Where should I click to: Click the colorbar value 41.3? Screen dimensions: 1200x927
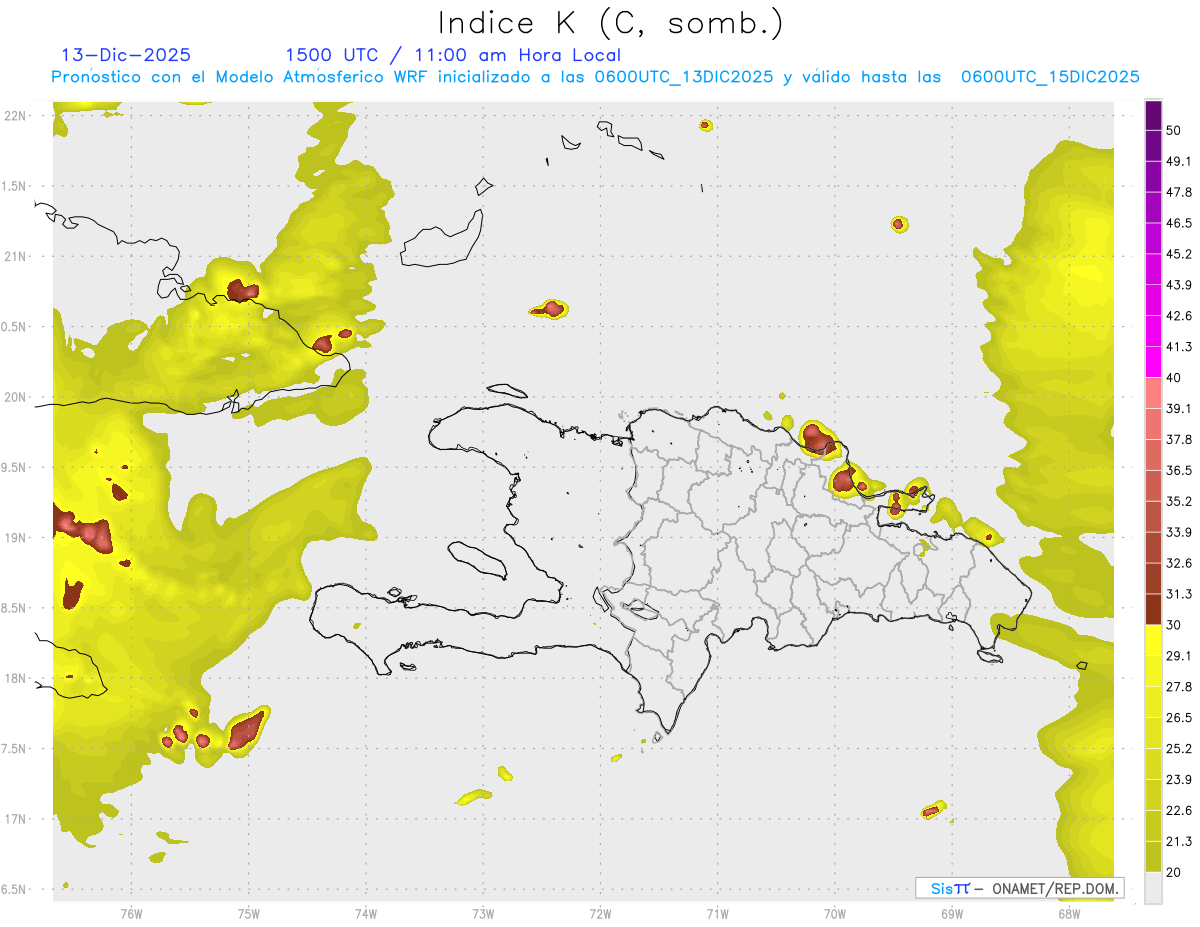pyautogui.click(x=1178, y=346)
